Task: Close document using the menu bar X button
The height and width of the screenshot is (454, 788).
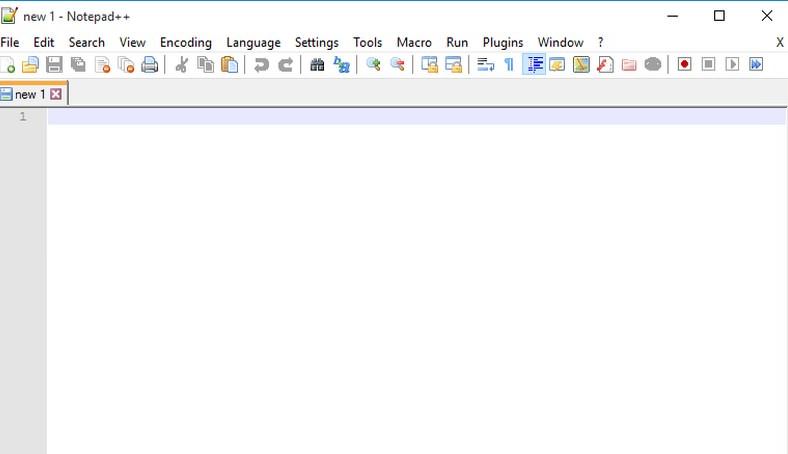Action: click(779, 42)
